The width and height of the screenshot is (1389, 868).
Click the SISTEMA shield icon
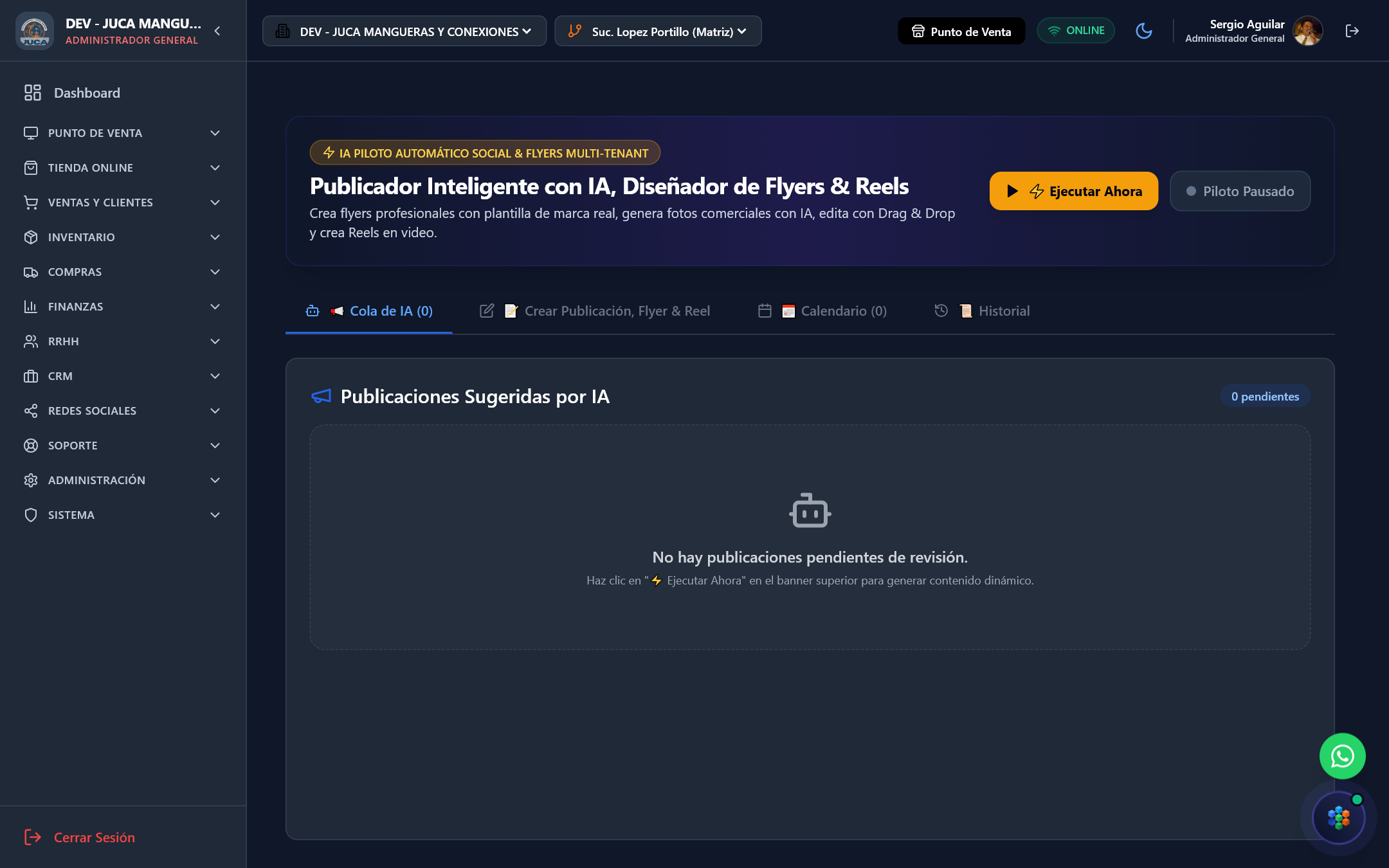pyautogui.click(x=31, y=515)
